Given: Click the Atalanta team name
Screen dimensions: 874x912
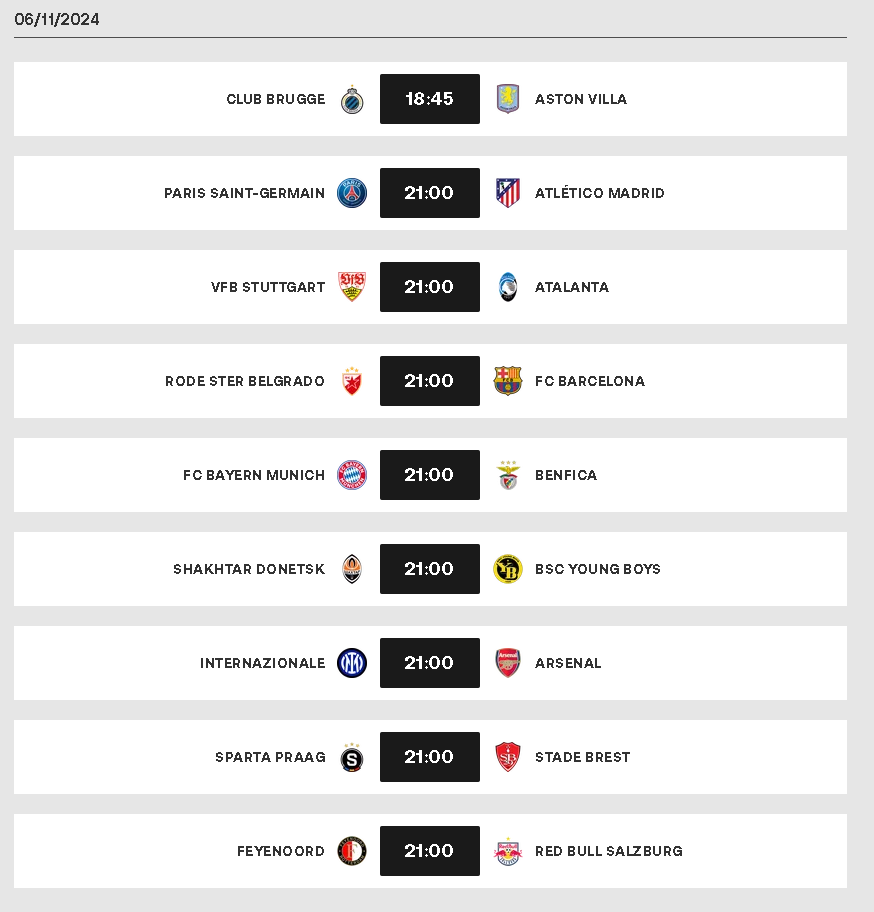Looking at the screenshot, I should pyautogui.click(x=572, y=287).
